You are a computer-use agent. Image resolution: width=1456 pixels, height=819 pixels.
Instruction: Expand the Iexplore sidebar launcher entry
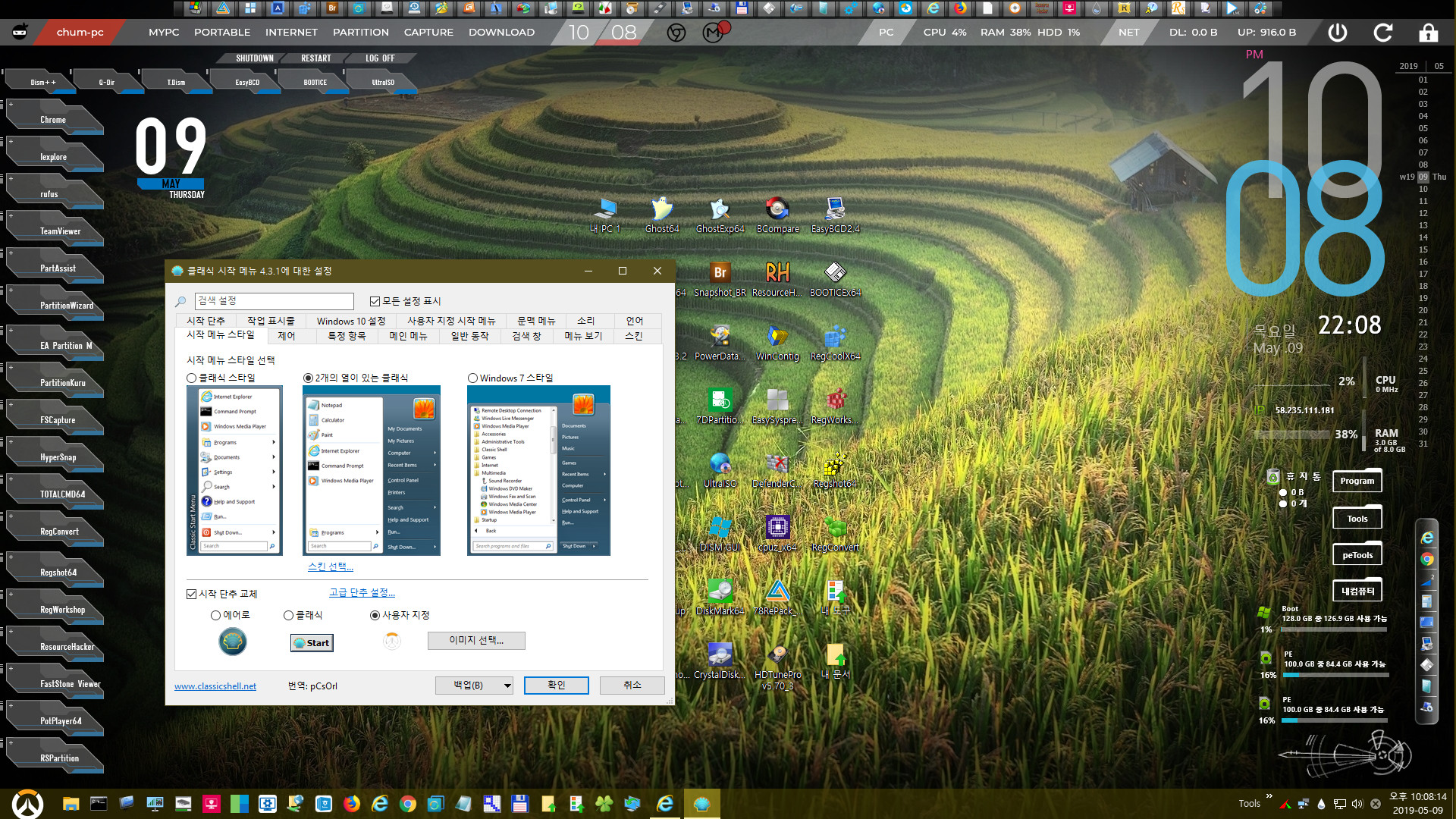click(x=11, y=141)
